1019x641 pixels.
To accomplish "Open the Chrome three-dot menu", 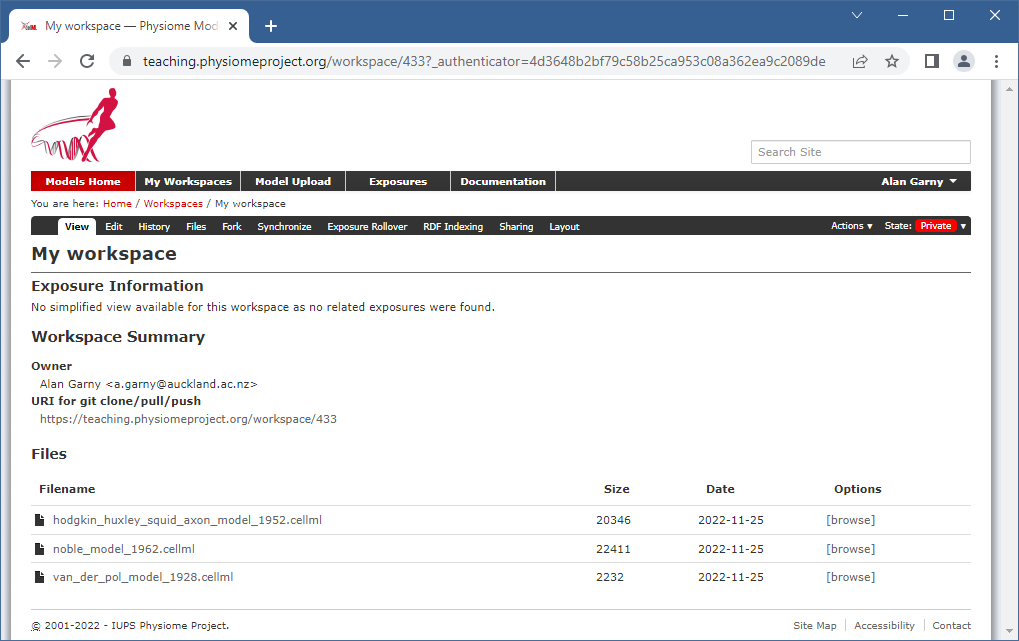I will pos(996,61).
